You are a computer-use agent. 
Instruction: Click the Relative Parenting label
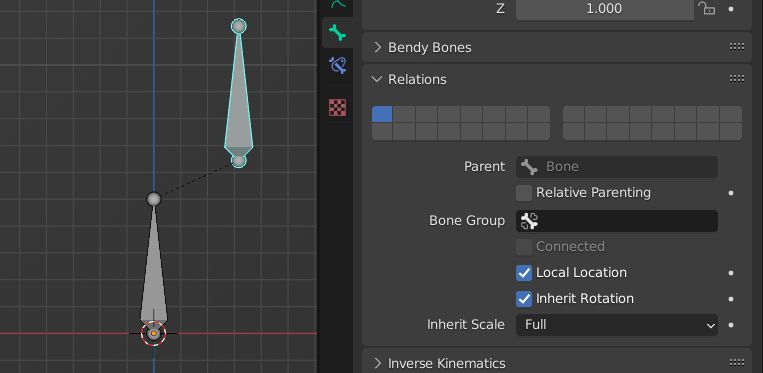593,193
